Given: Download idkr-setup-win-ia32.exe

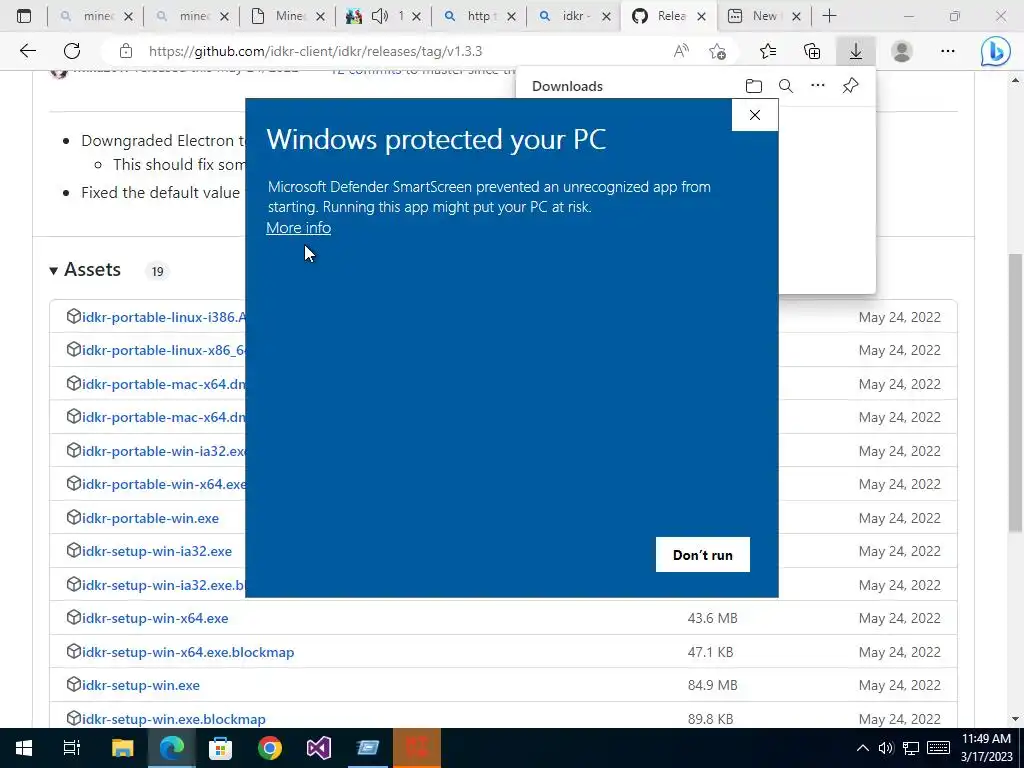Looking at the screenshot, I should [157, 551].
